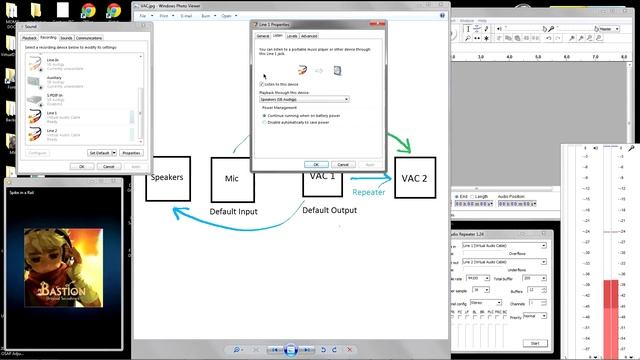Click Audacity's undo arrow icon

(549, 38)
